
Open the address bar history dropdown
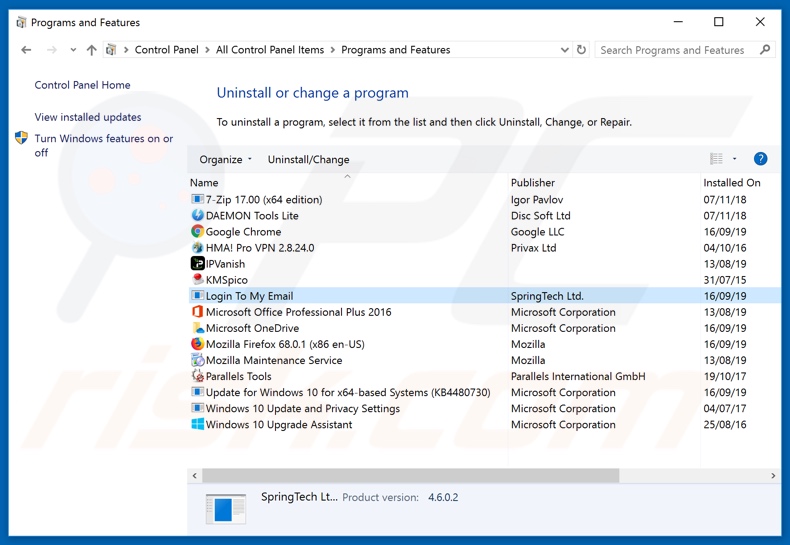coord(565,50)
